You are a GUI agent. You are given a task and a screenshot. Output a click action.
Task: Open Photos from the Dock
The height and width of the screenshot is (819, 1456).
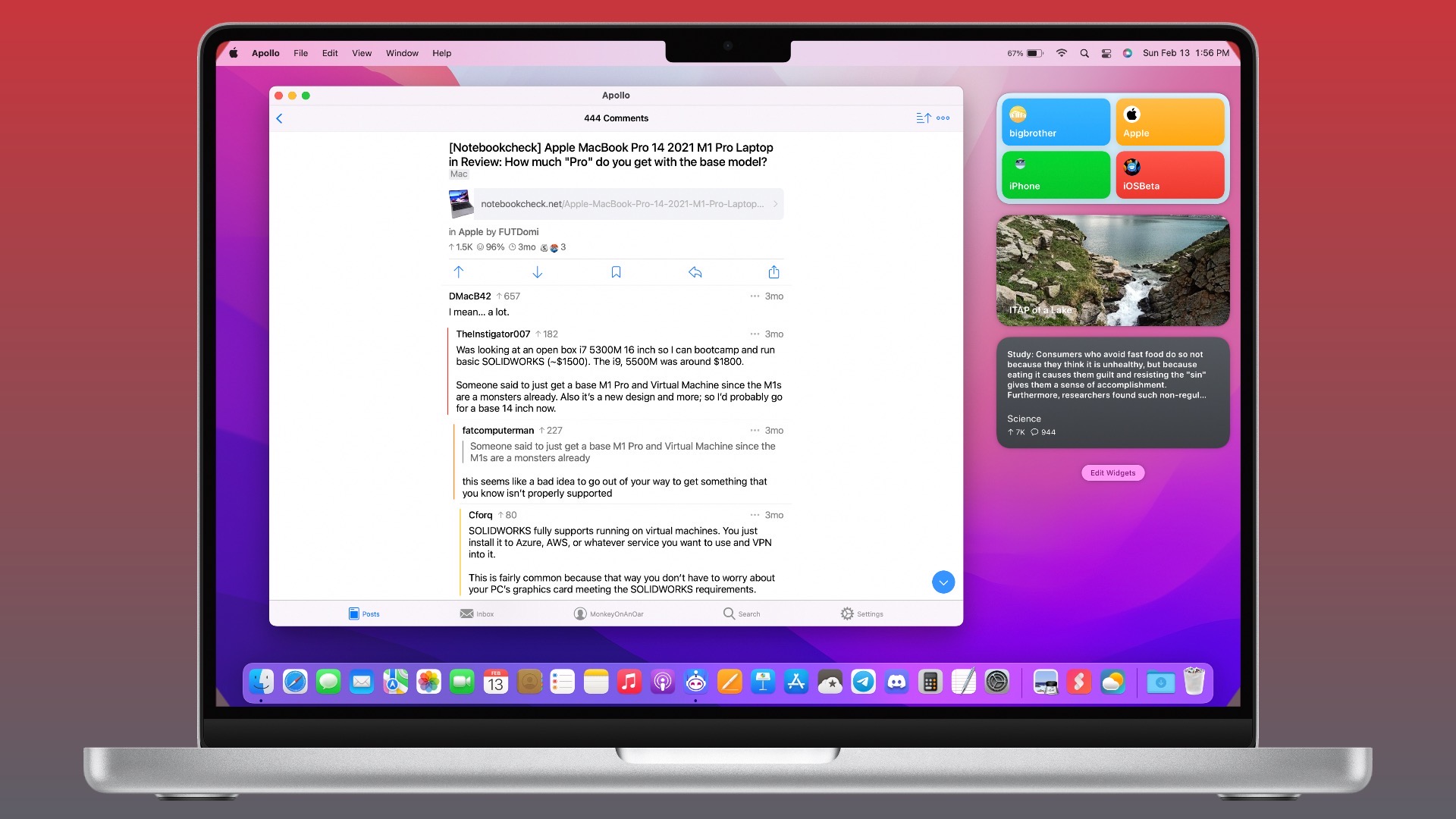[428, 682]
